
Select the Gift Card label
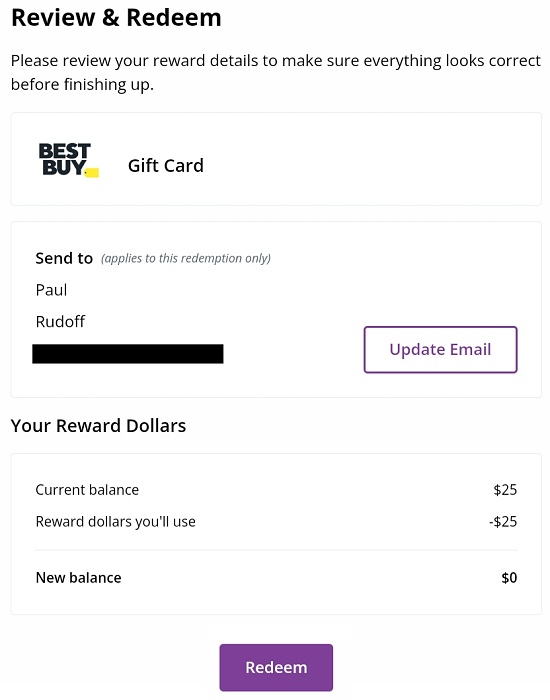166,166
